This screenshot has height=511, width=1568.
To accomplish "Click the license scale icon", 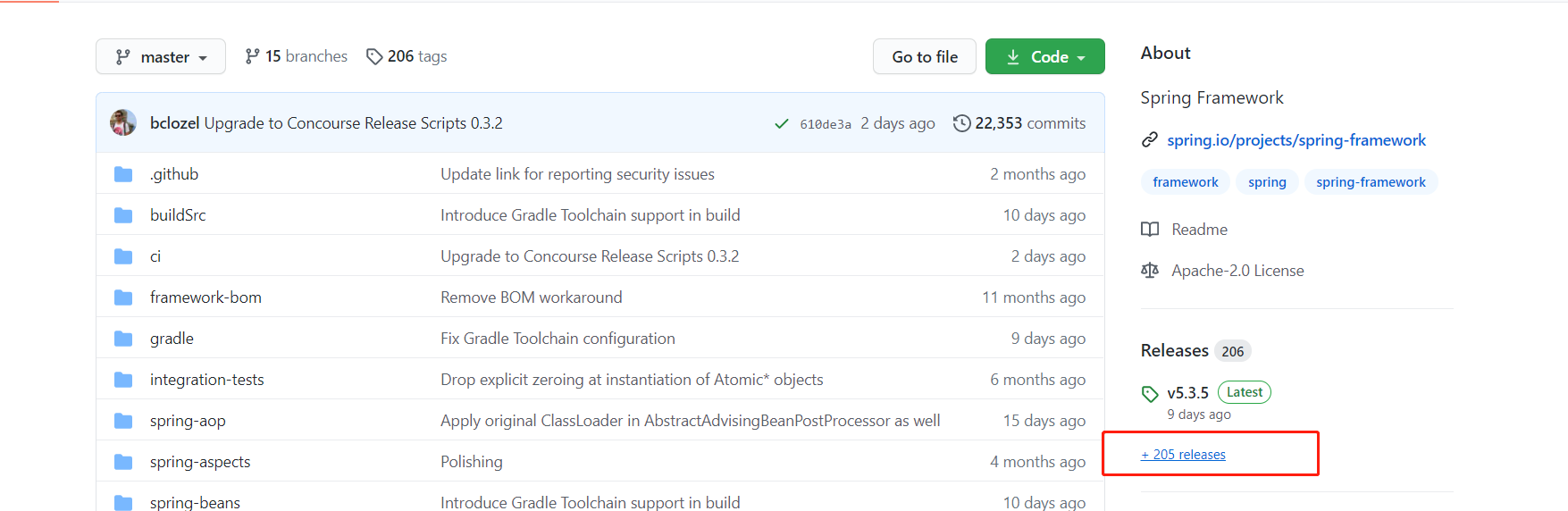I will 1150,271.
